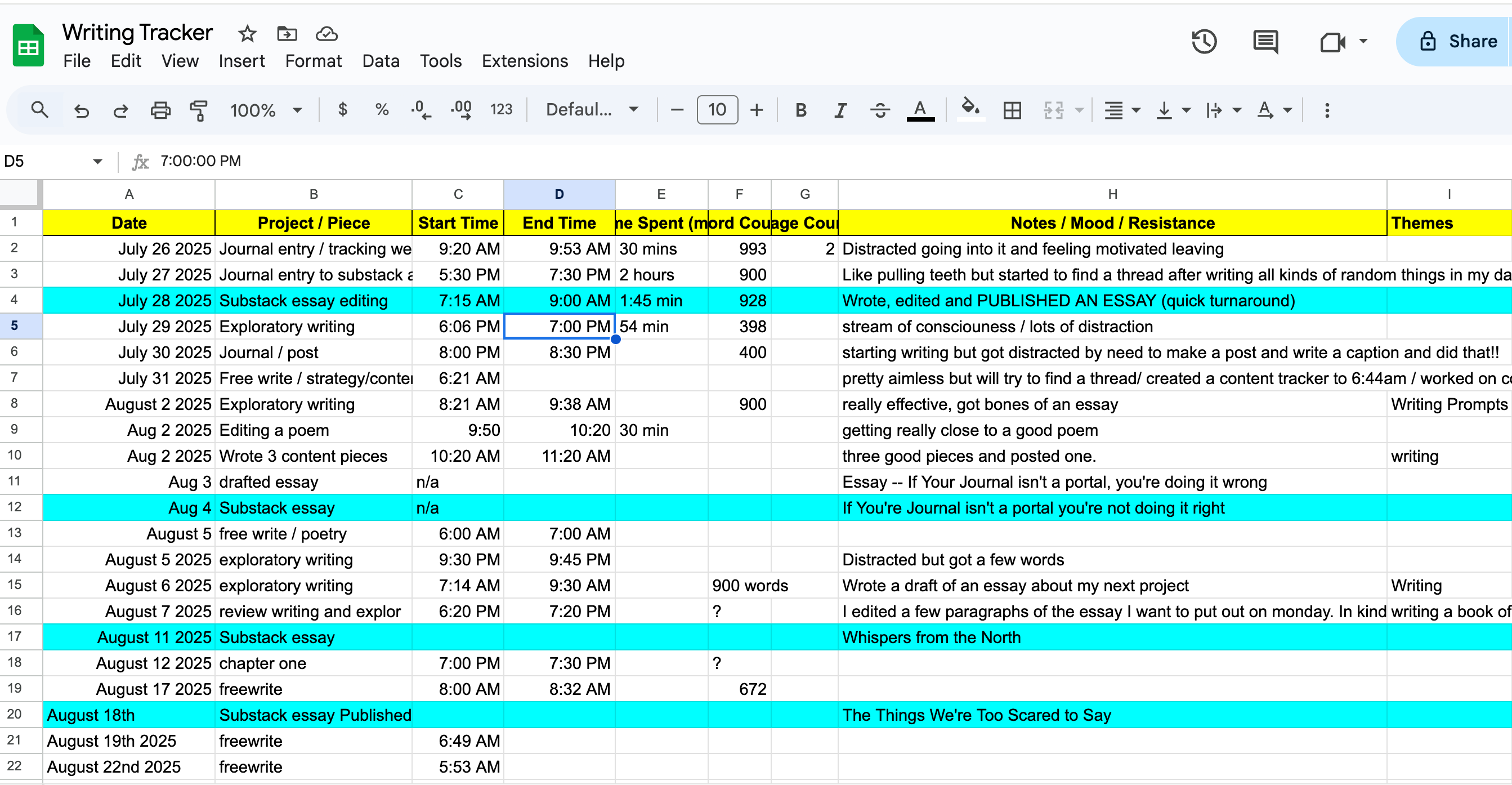Screen dimensions: 1512x785
Task: Toggle italic formatting
Action: (x=840, y=110)
